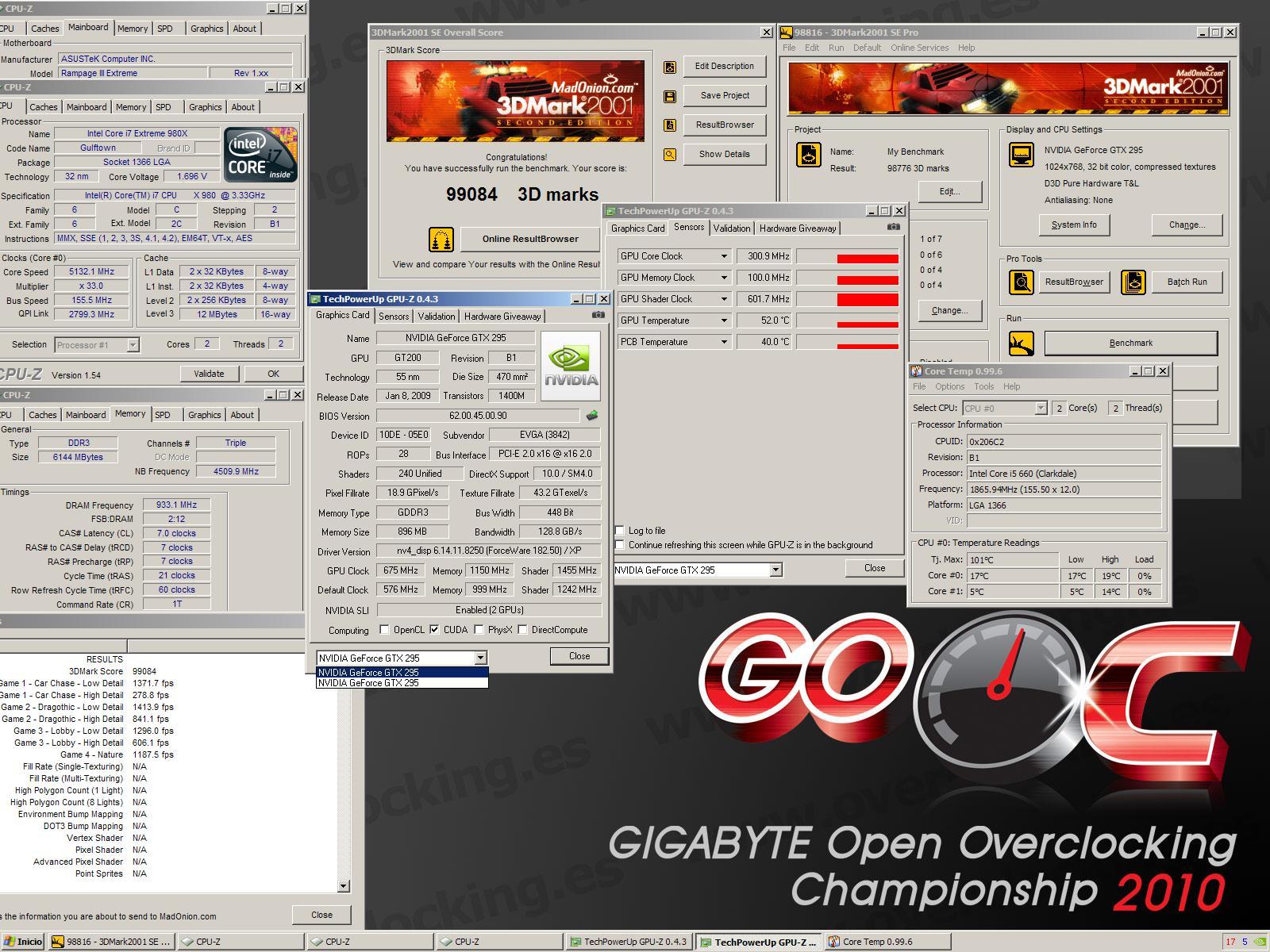Switch to Hardware Giveaway tab in GPU-Z Sensors window
1270x952 pixels.
(798, 228)
